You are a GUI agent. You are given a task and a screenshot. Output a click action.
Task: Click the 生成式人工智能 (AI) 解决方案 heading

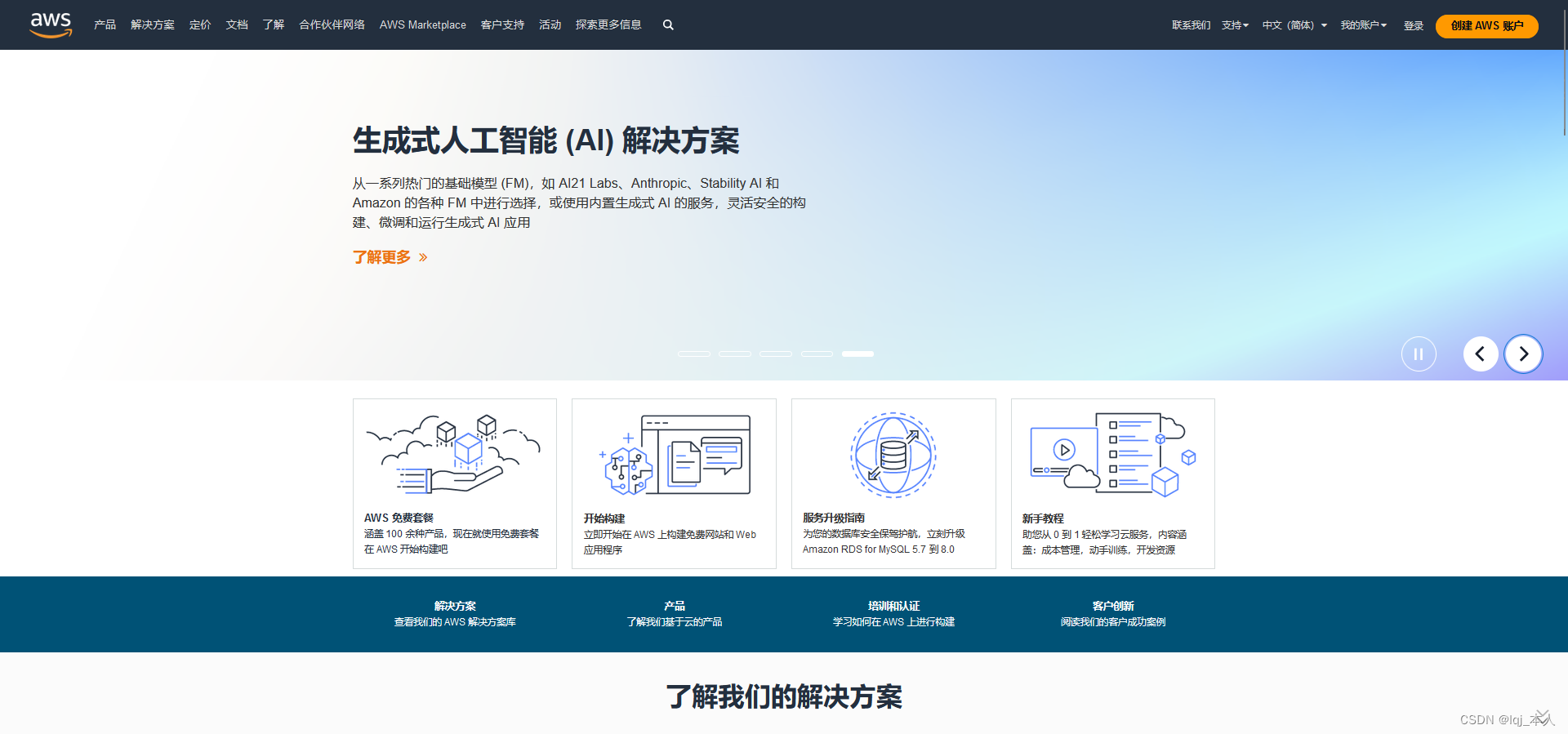[x=546, y=140]
